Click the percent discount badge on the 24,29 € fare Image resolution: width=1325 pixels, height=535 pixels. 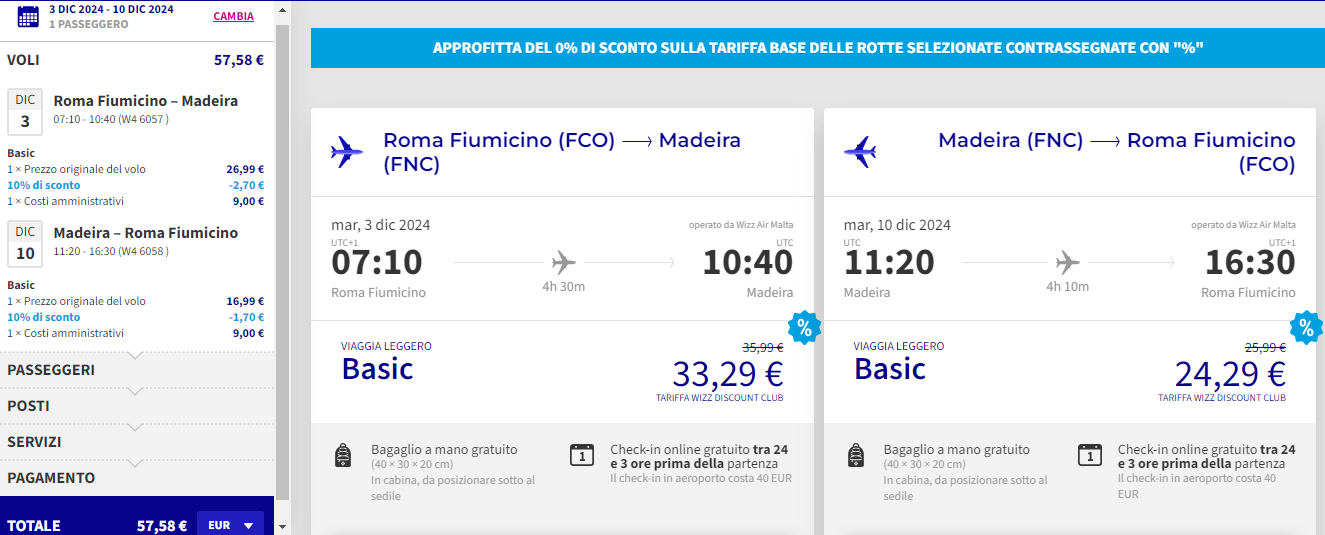1306,327
